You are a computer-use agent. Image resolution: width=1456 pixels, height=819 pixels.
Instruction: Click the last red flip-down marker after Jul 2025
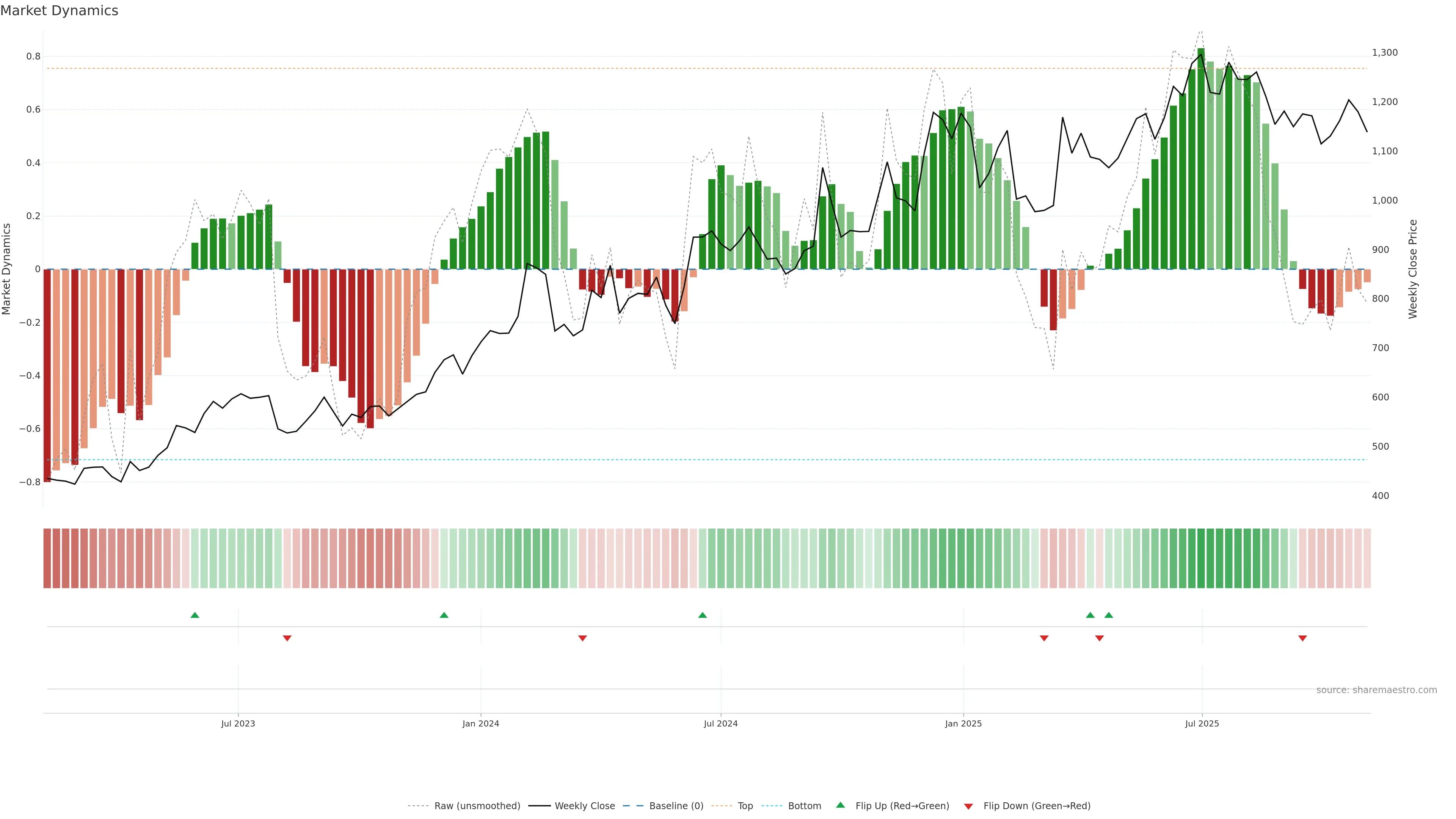tap(1303, 638)
